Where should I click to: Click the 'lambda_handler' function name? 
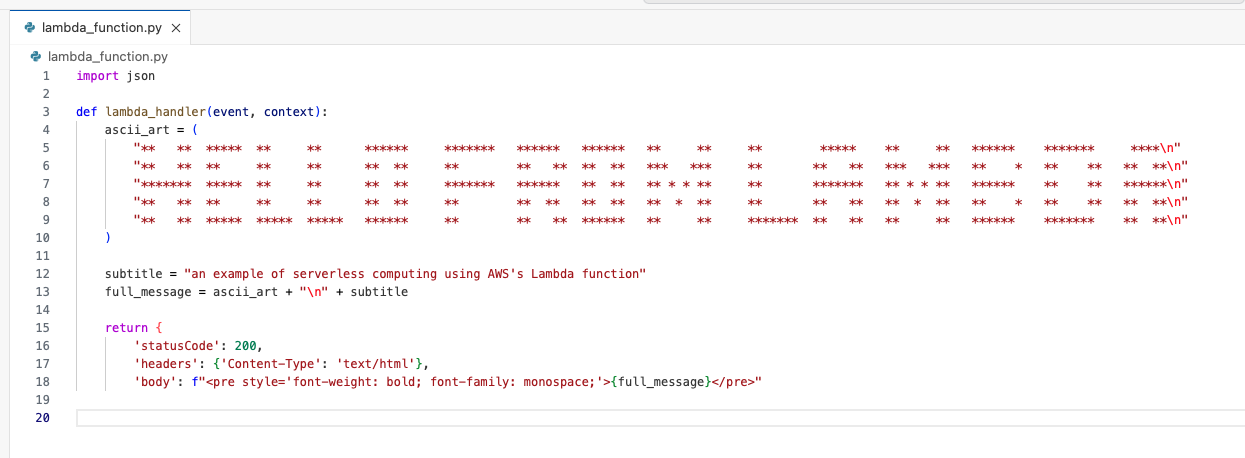click(x=155, y=111)
